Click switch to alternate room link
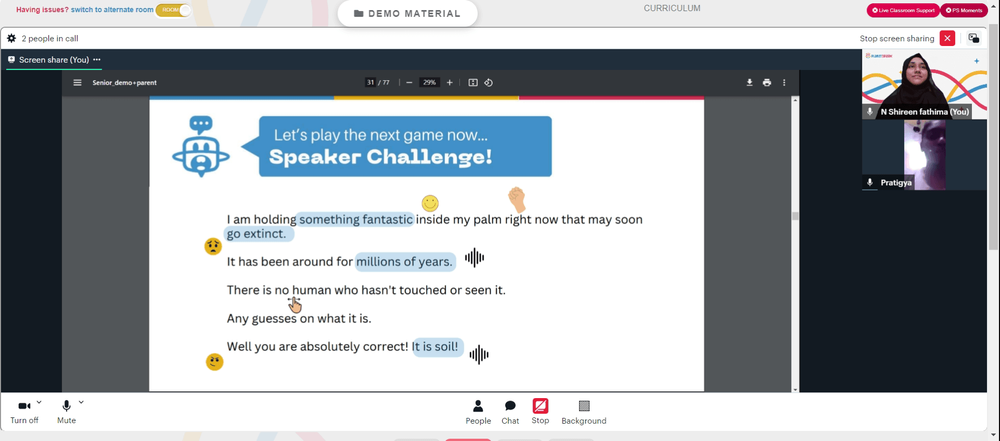 [x=112, y=10]
